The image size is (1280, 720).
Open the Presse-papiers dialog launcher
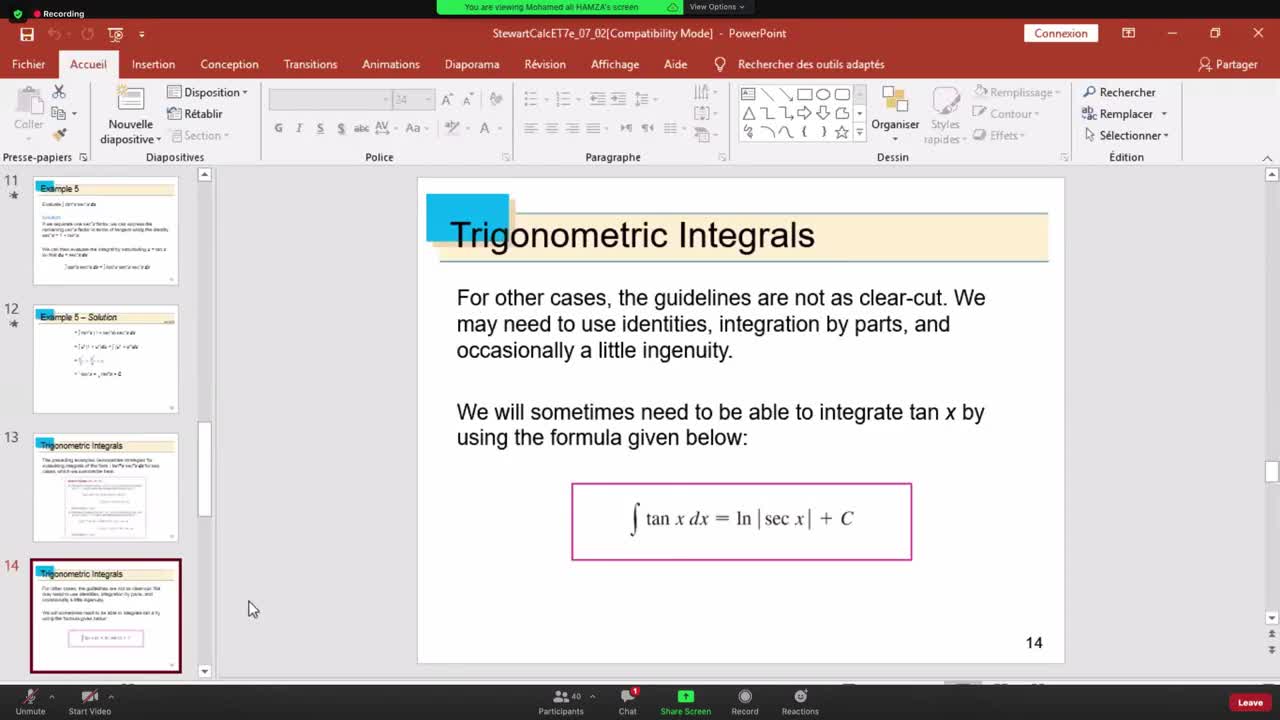tap(83, 158)
